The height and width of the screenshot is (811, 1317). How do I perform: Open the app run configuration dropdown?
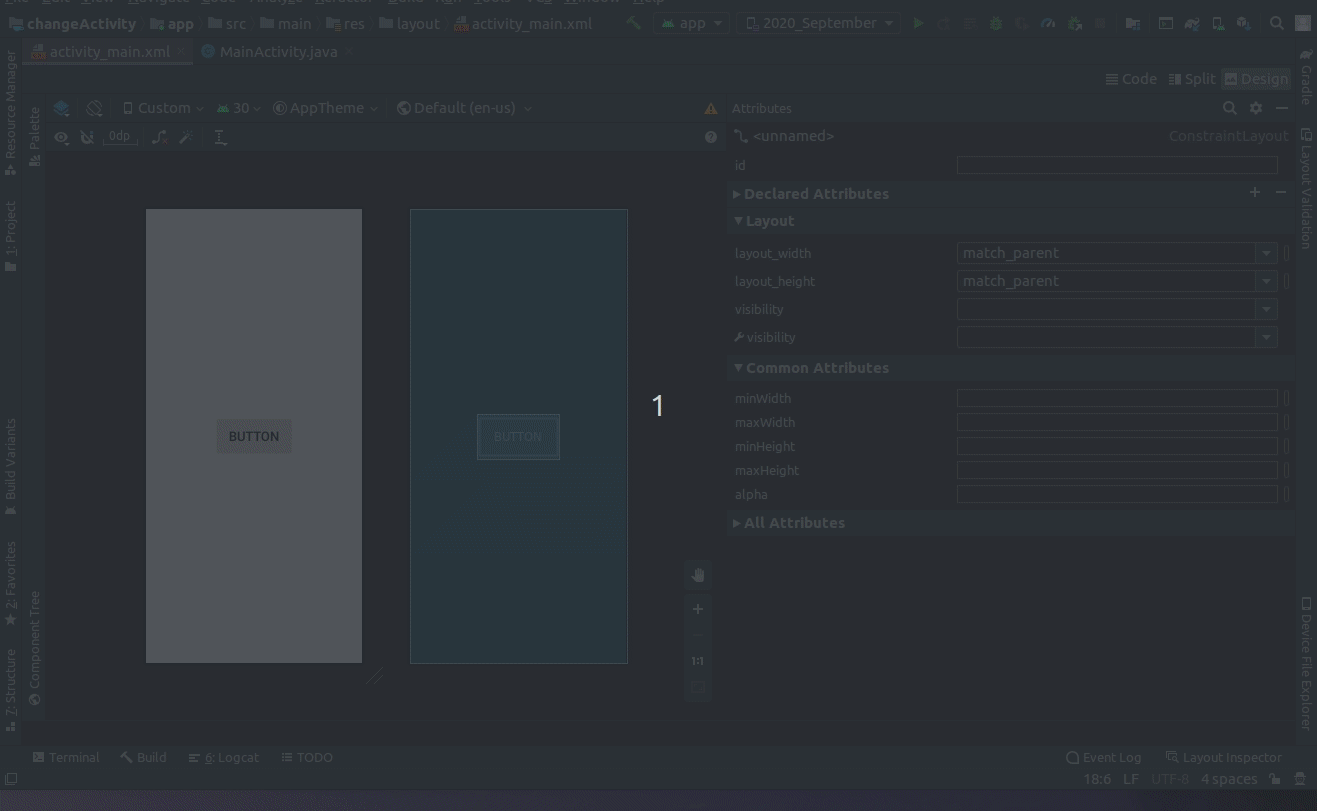[x=691, y=23]
